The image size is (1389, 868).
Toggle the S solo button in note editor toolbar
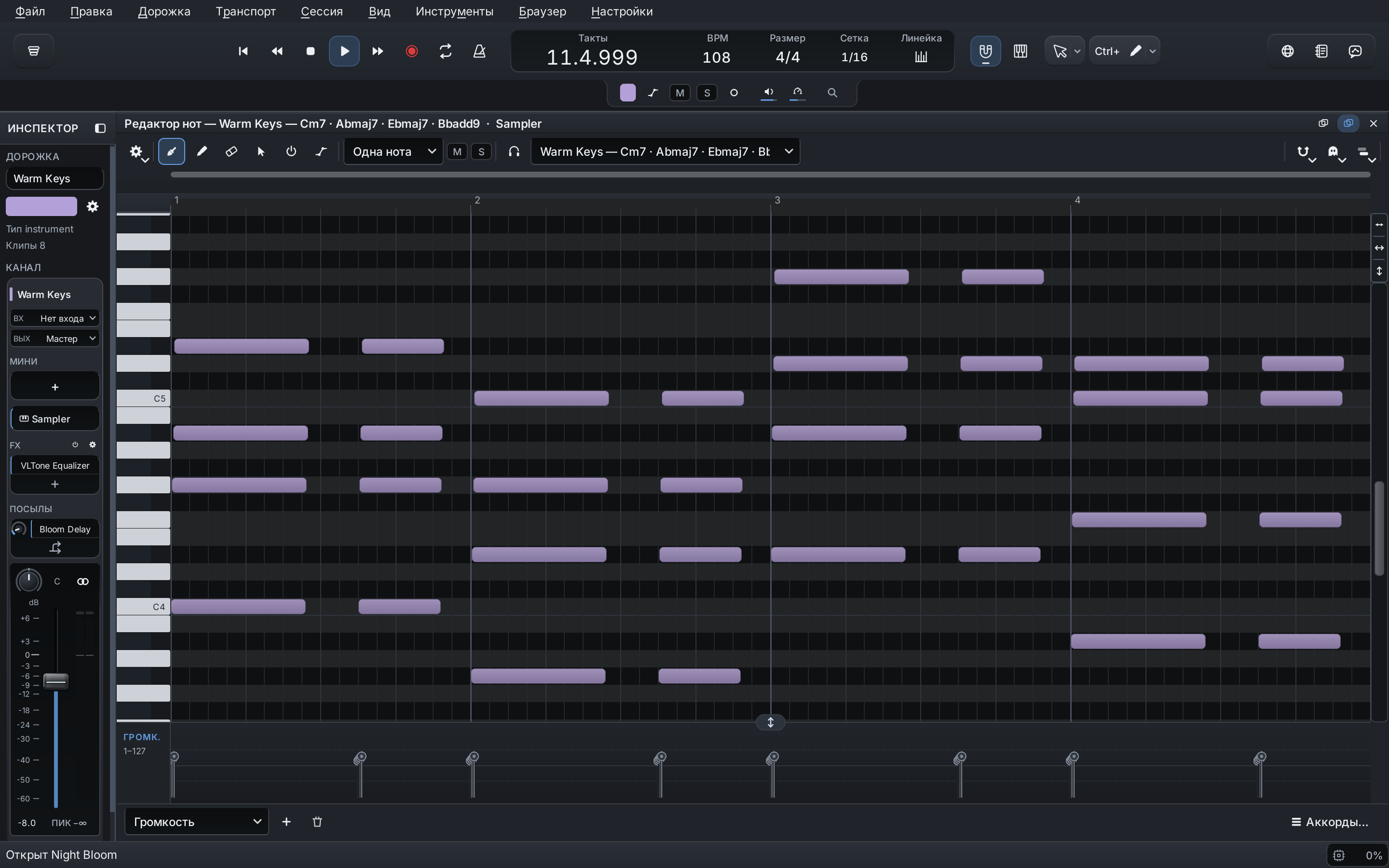(481, 151)
